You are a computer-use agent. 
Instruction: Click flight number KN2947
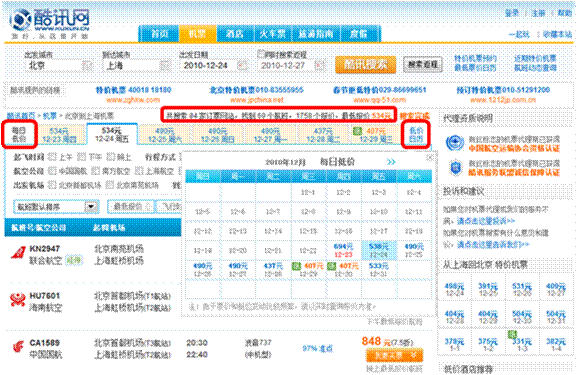coord(44,249)
